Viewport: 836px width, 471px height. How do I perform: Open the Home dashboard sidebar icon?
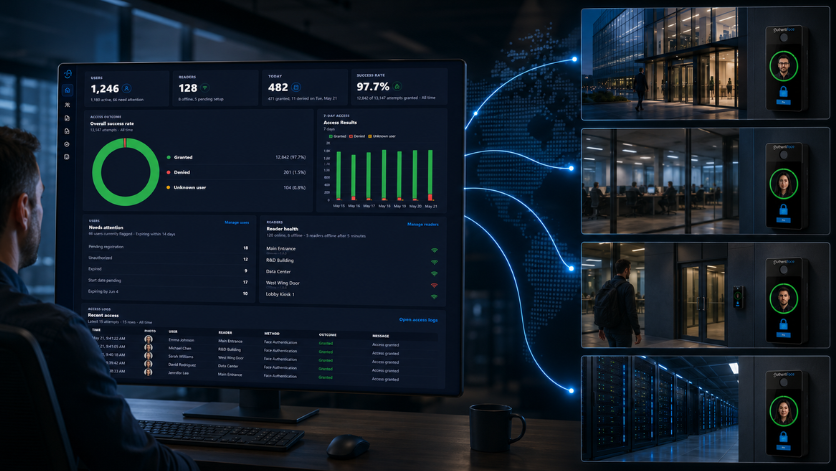click(x=68, y=90)
